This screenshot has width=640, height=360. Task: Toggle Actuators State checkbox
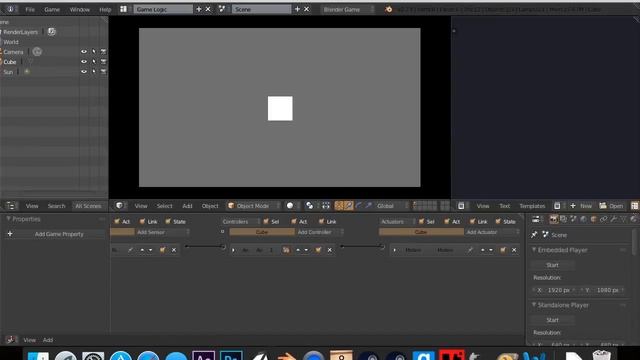(498, 221)
